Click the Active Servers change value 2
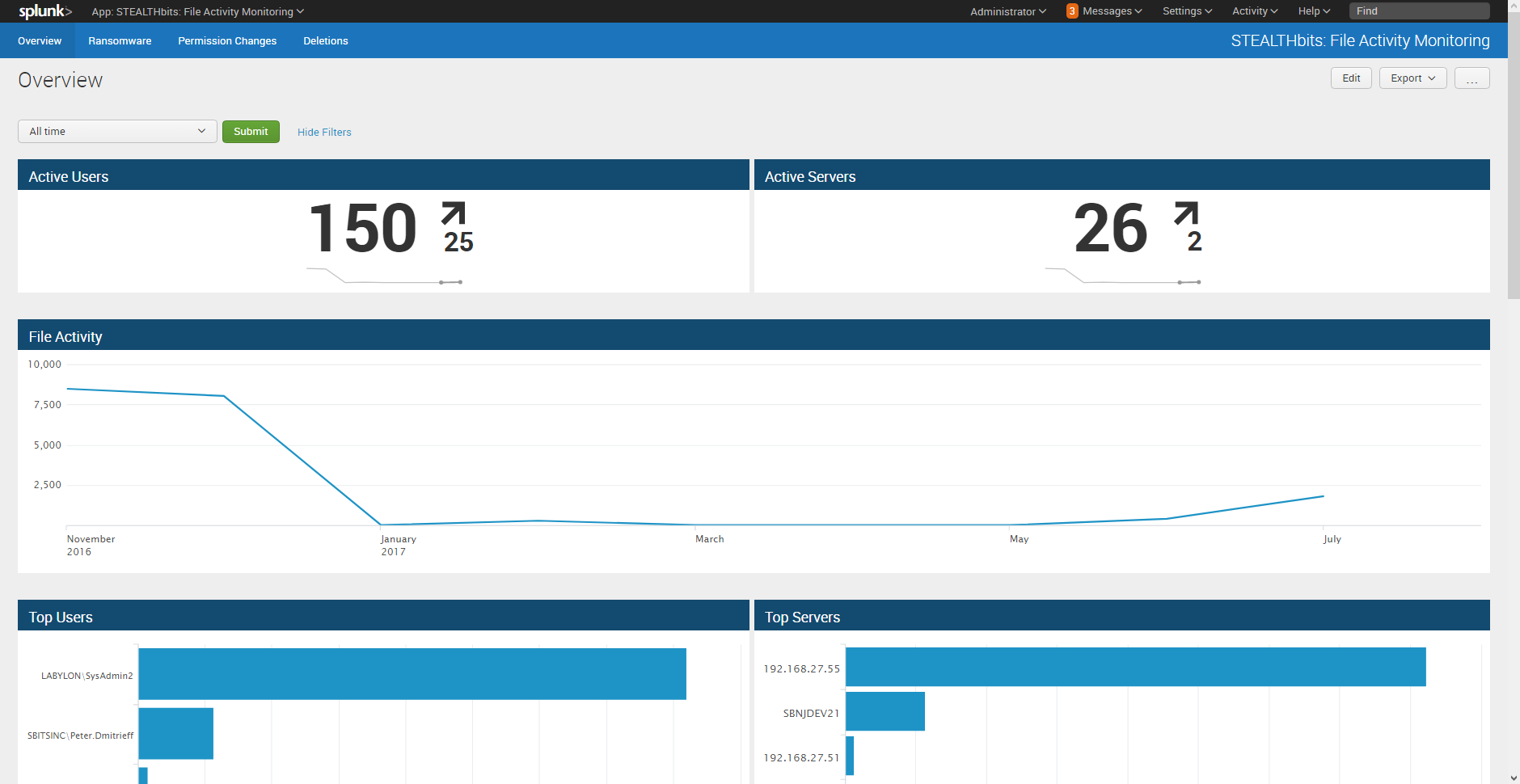Screen dimensions: 1520x784 coord(1194,242)
